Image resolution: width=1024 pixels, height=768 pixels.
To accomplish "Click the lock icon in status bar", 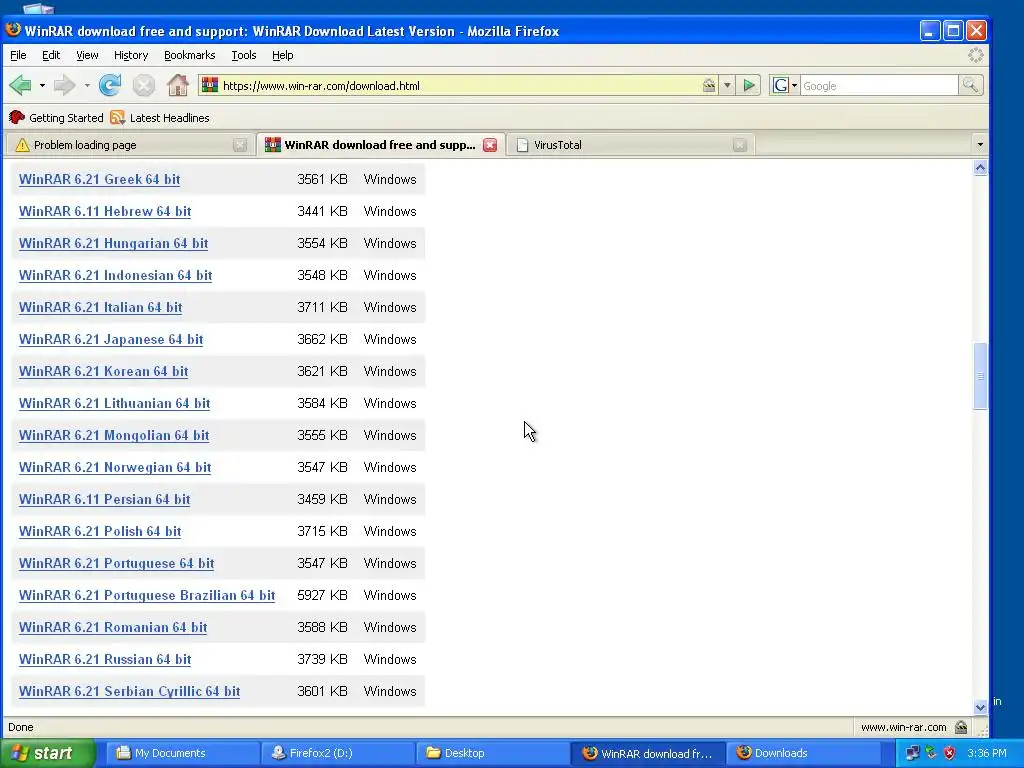I will [x=961, y=727].
